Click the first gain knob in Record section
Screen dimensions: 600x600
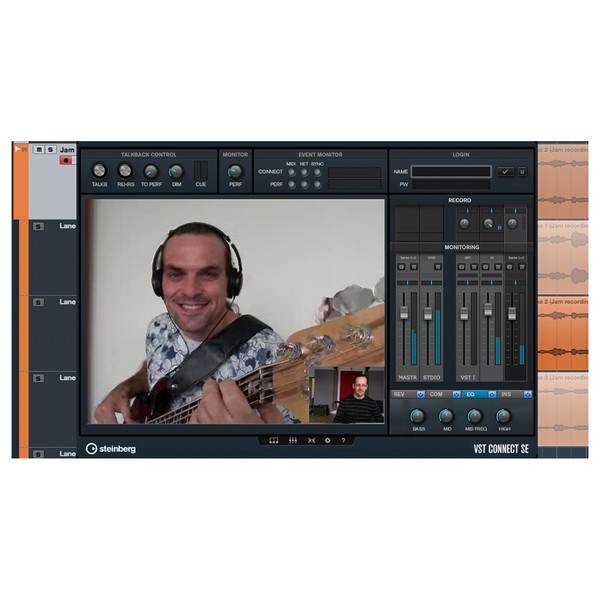tap(464, 224)
